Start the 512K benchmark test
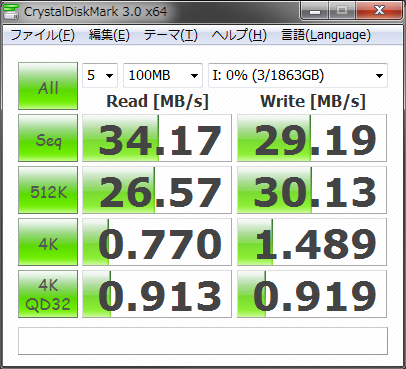Image resolution: width=406 pixels, height=369 pixels. pyautogui.click(x=48, y=190)
